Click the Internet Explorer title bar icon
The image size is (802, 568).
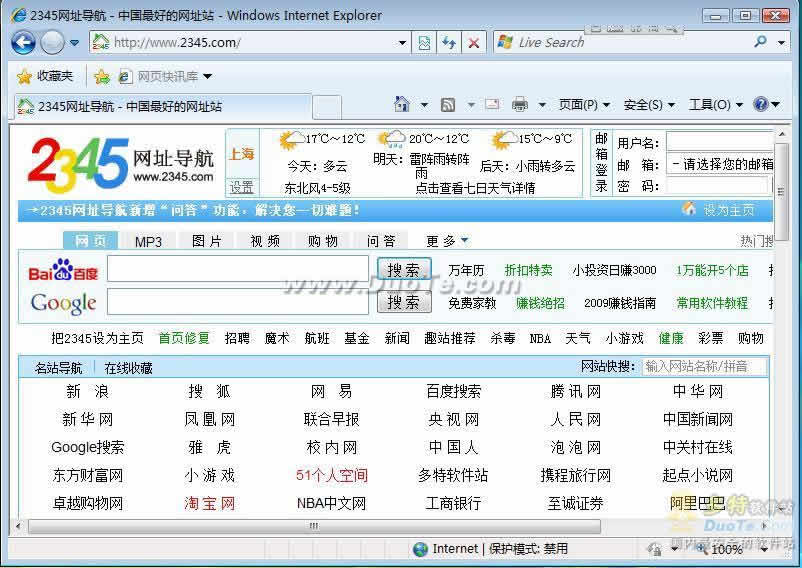[18, 15]
